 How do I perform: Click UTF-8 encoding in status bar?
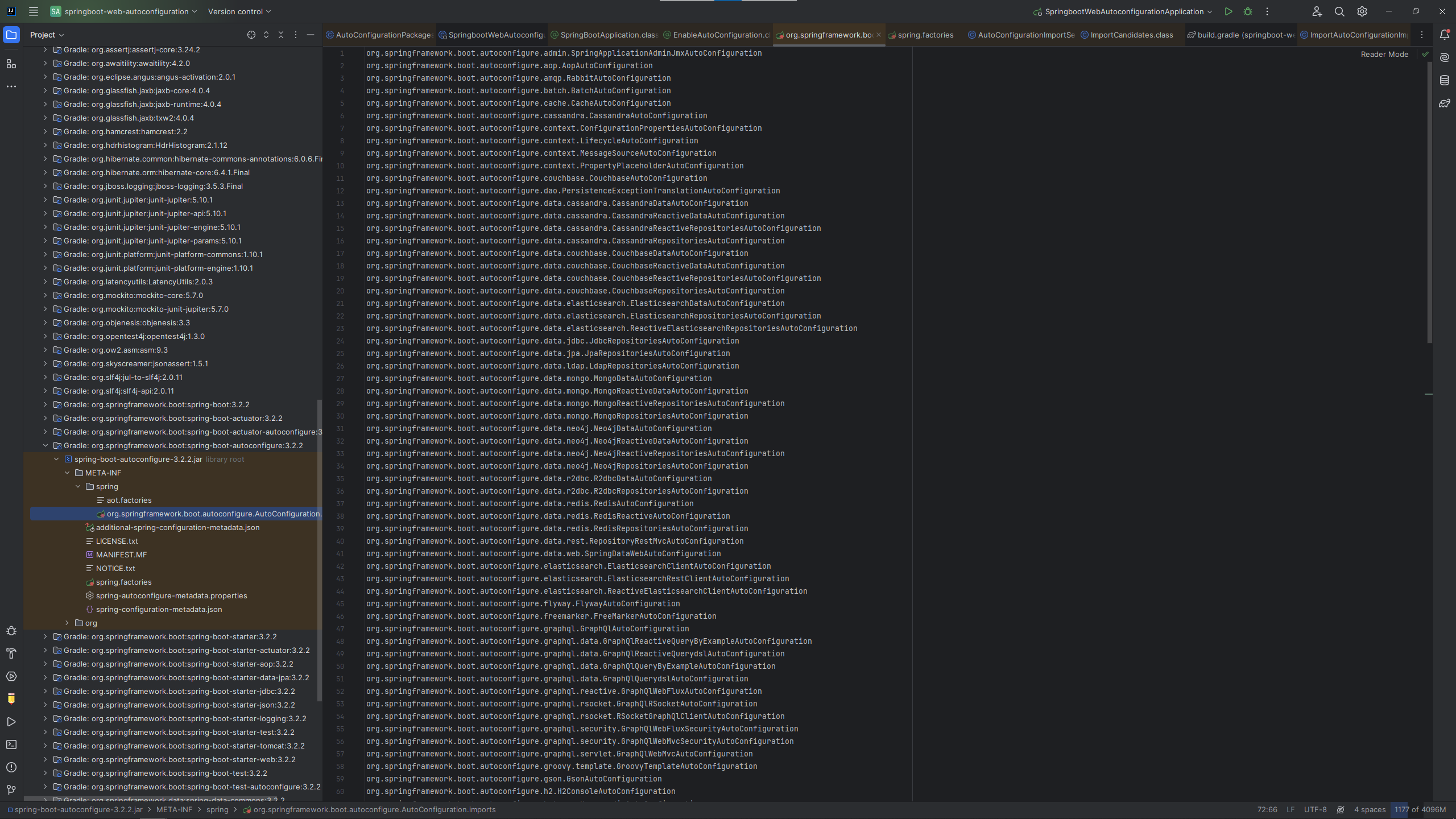coord(1315,809)
